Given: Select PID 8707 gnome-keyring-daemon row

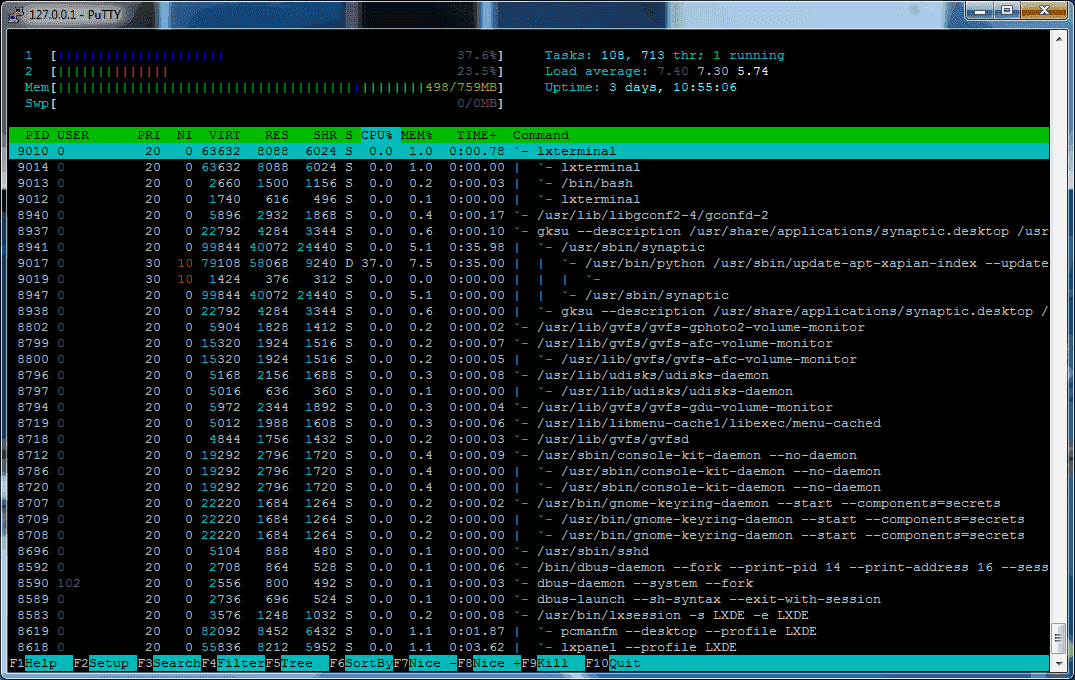Looking at the screenshot, I should (529, 503).
